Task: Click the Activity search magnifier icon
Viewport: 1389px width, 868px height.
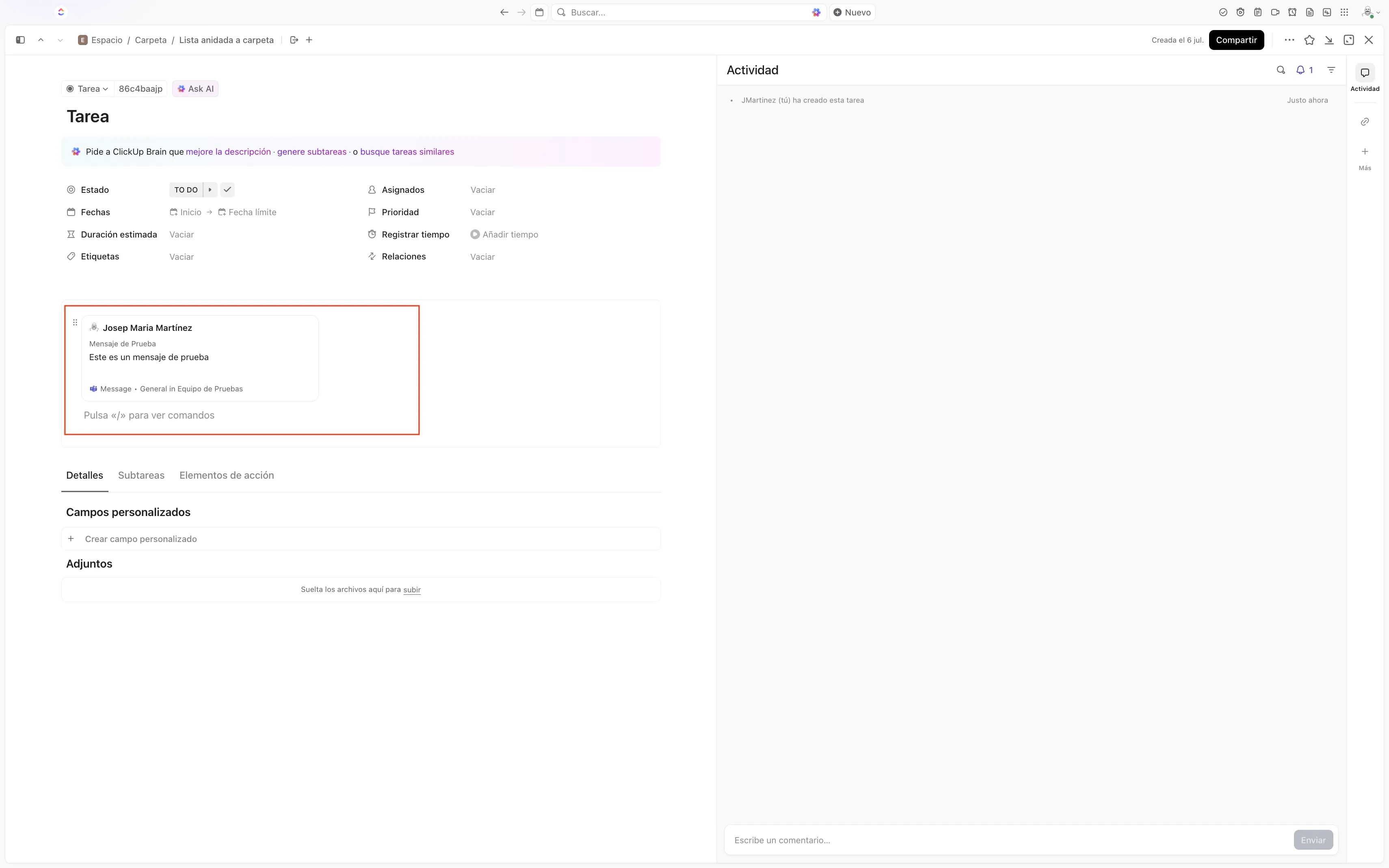Action: coord(1281,70)
